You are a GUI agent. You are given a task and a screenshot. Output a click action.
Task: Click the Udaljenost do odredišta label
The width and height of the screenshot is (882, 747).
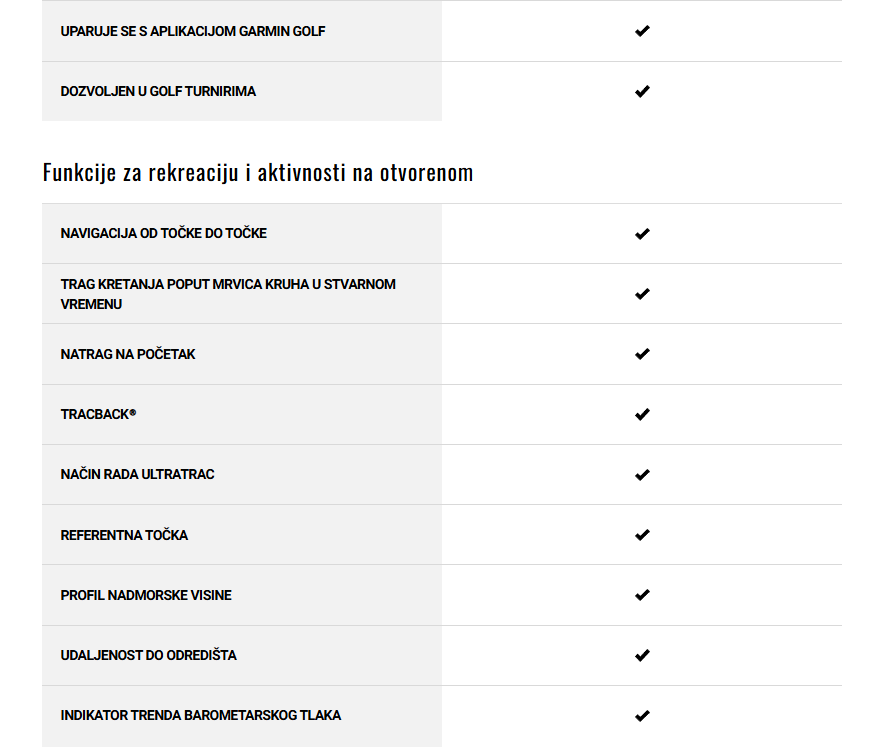click(148, 655)
